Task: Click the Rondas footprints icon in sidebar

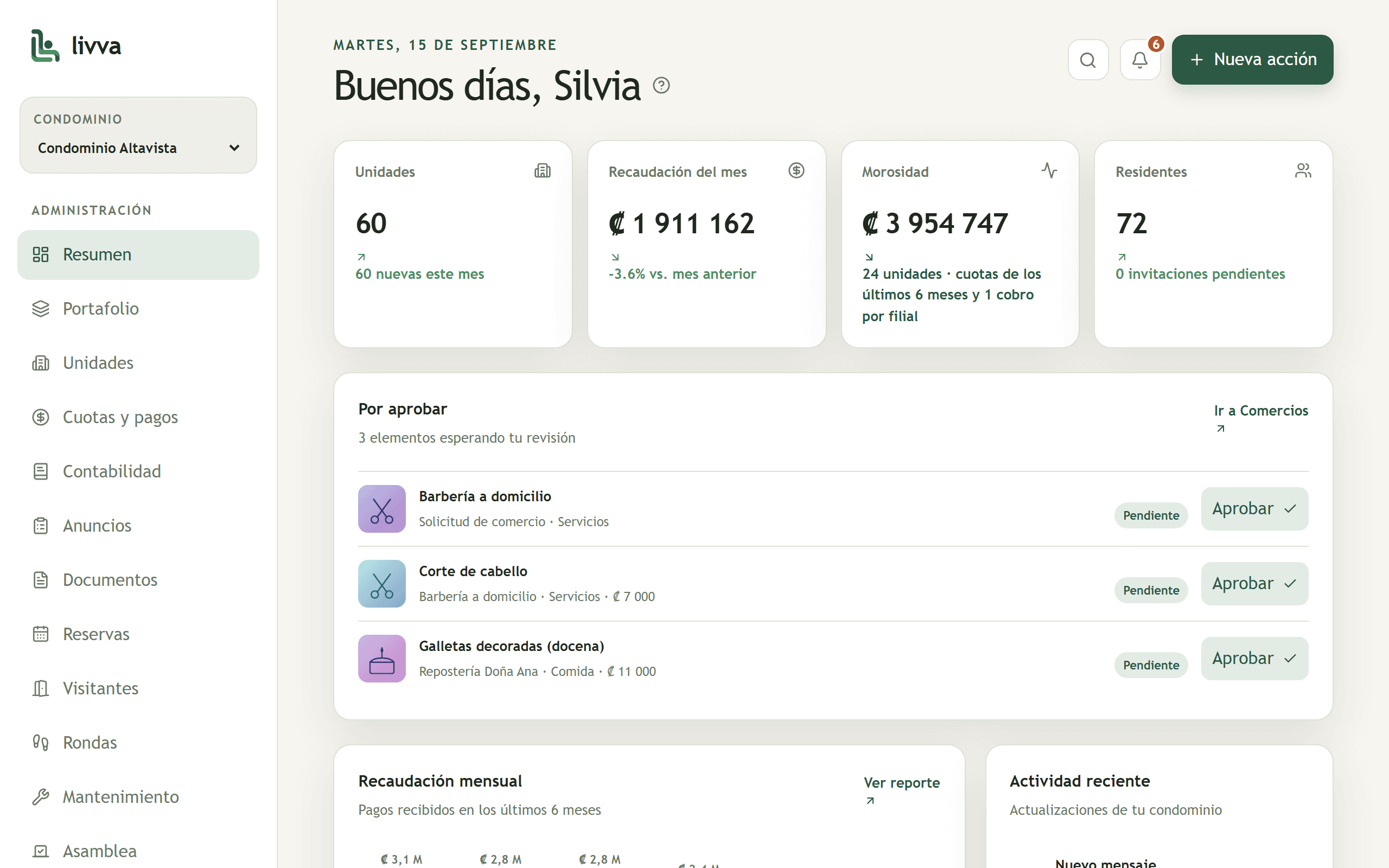Action: (41, 742)
